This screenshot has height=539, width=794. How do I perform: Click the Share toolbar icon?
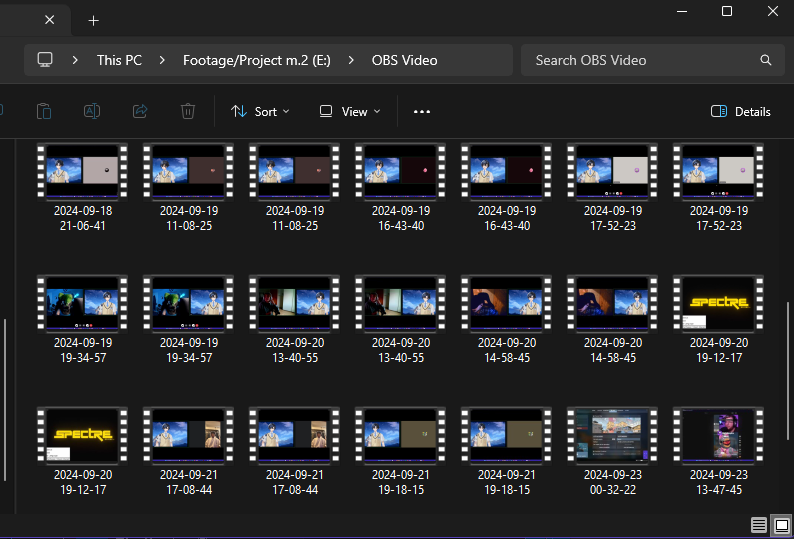140,111
